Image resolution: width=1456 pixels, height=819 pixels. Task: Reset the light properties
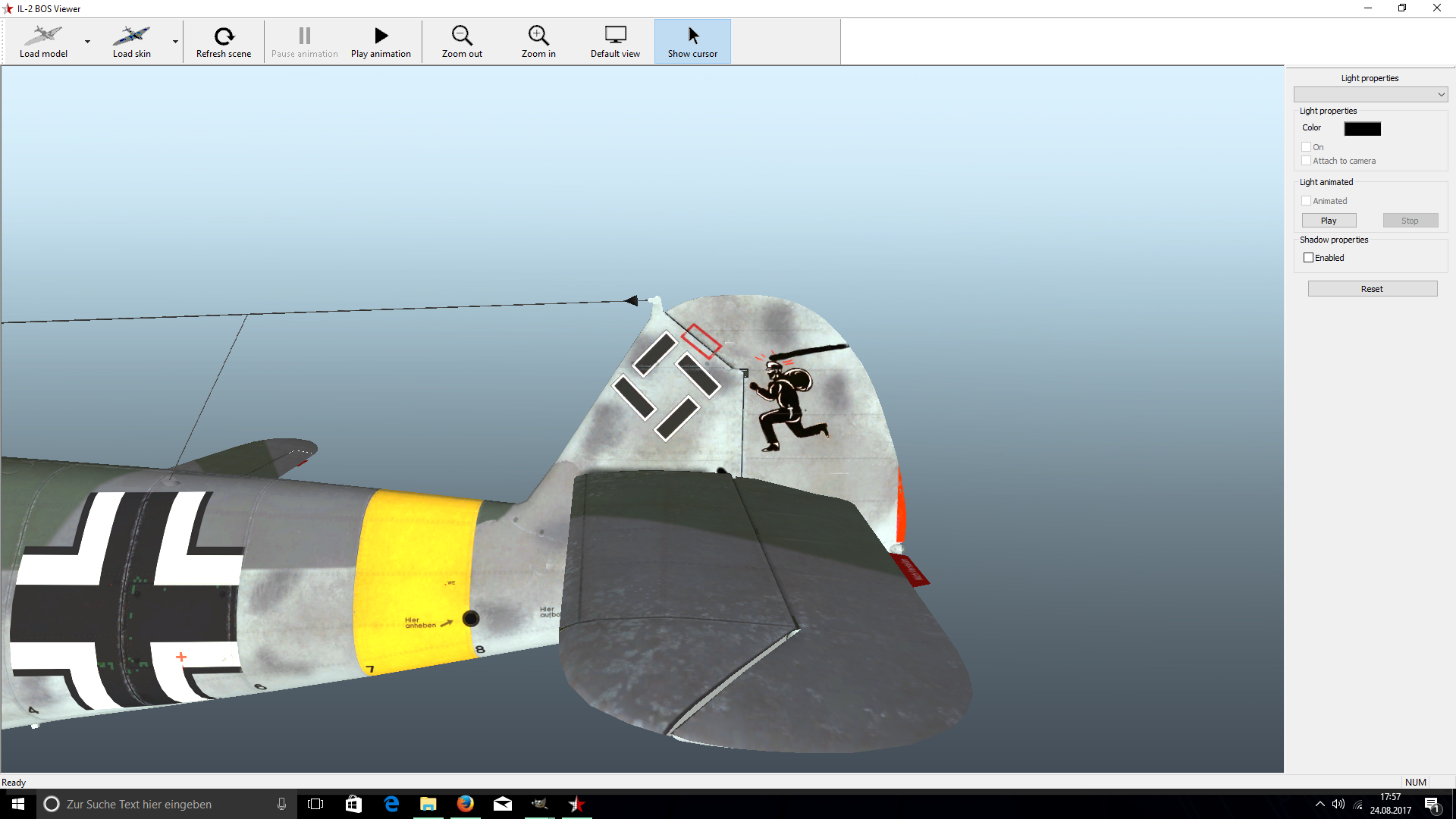(1372, 289)
